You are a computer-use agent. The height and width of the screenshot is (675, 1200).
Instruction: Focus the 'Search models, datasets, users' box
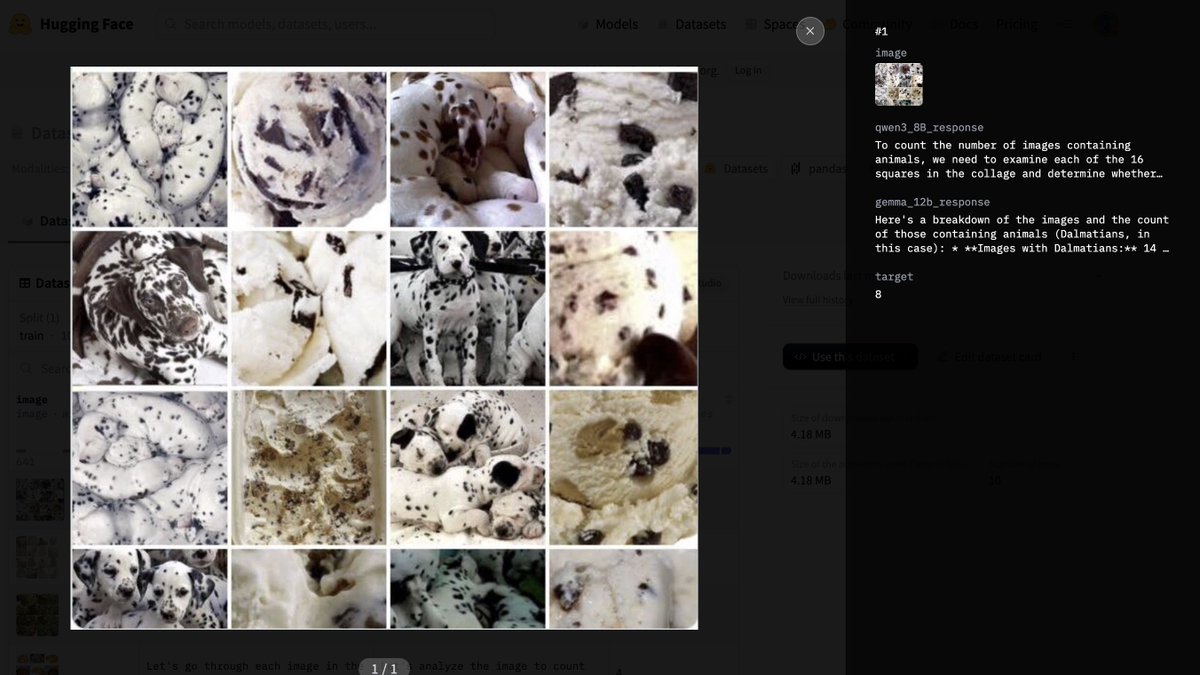pos(325,24)
